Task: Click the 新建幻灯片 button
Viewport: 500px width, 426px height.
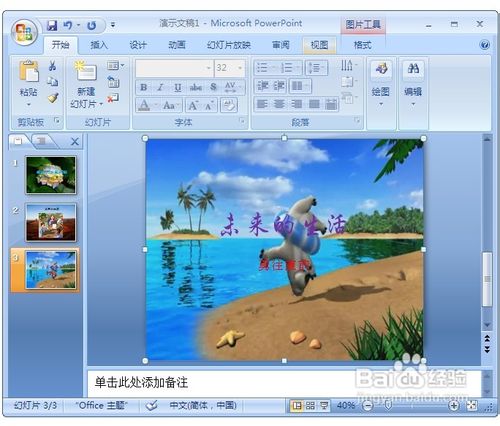Action: click(86, 85)
